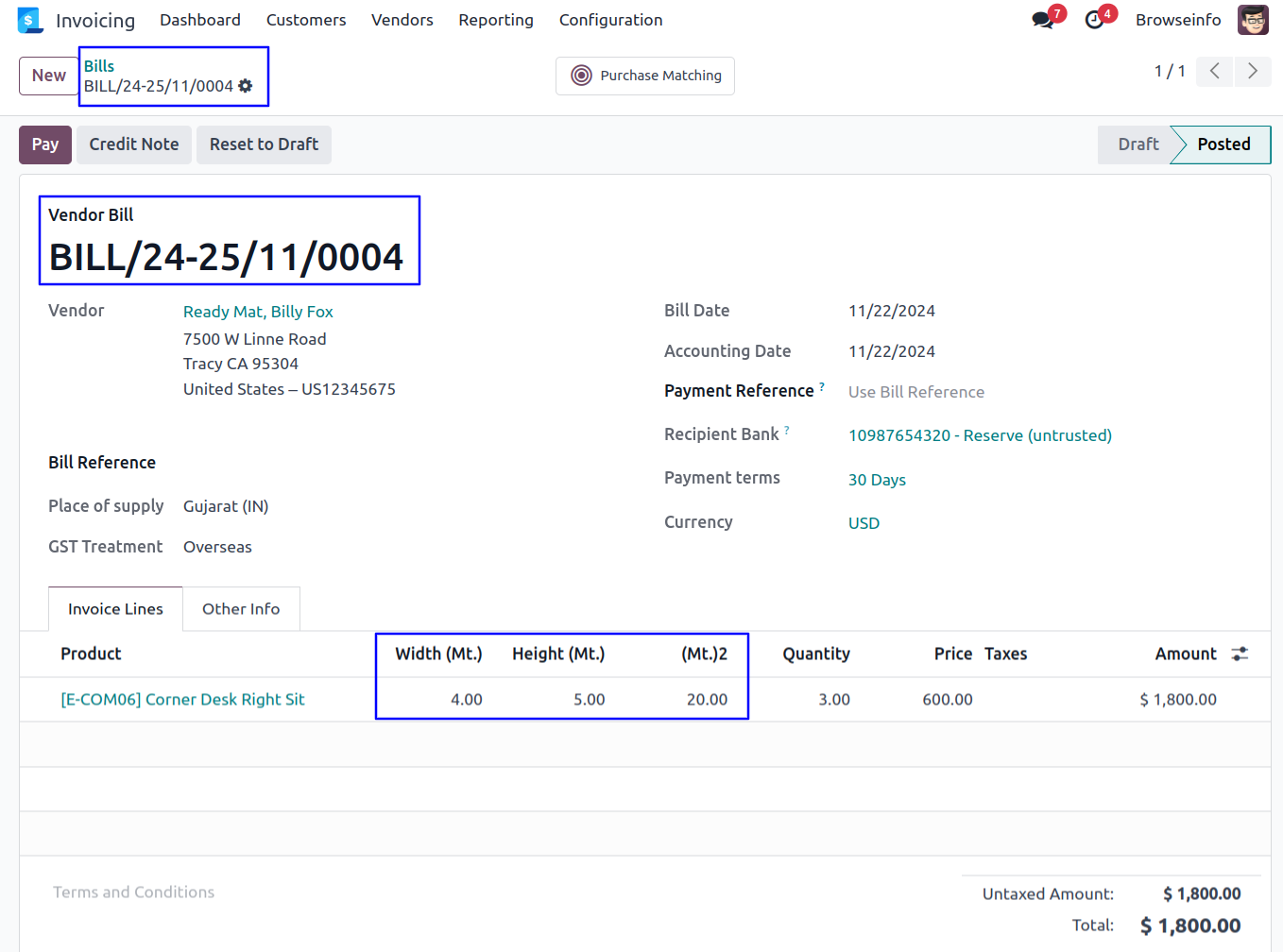Click Reset to Draft button
This screenshot has width=1283, height=952.
coord(264,144)
